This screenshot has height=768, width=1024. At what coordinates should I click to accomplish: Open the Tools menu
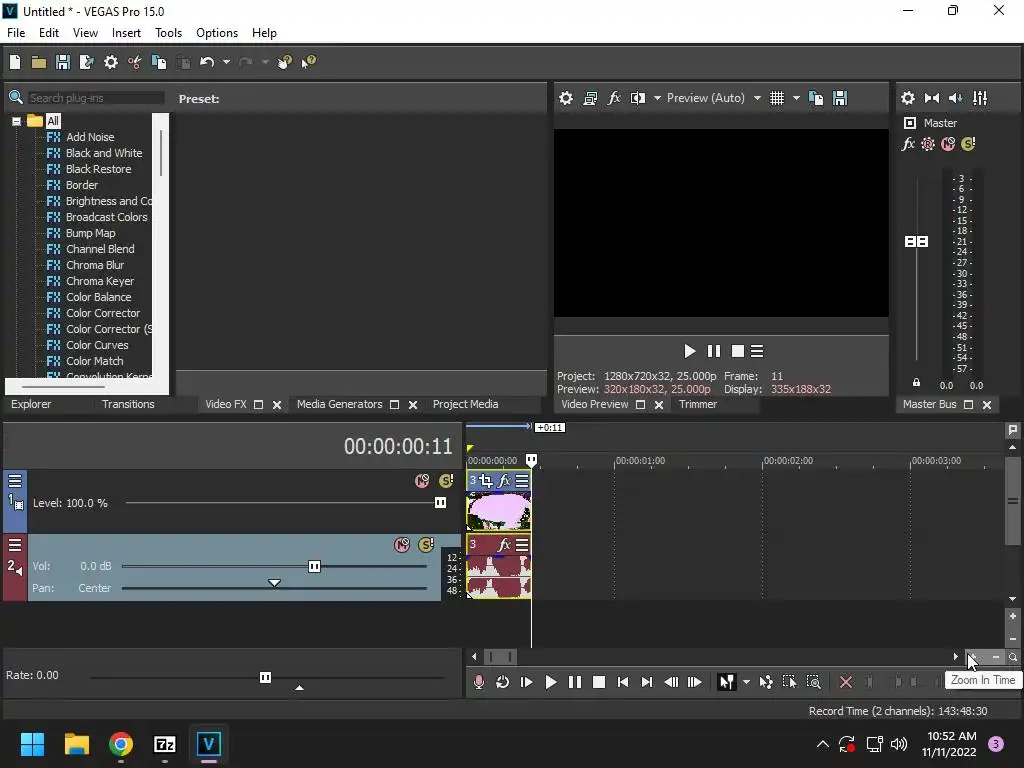pos(168,33)
